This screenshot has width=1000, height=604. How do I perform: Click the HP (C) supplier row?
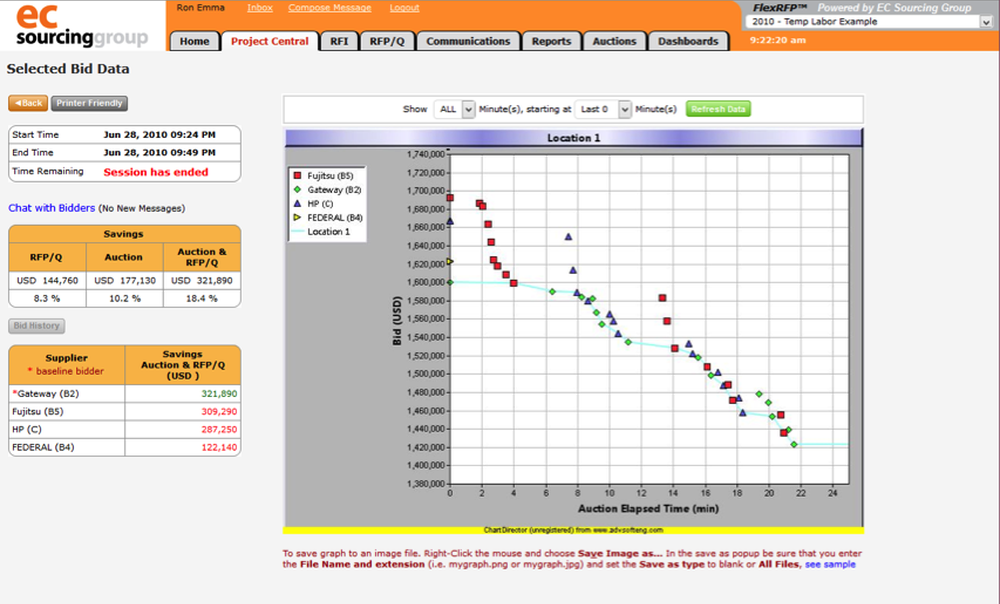(x=125, y=430)
